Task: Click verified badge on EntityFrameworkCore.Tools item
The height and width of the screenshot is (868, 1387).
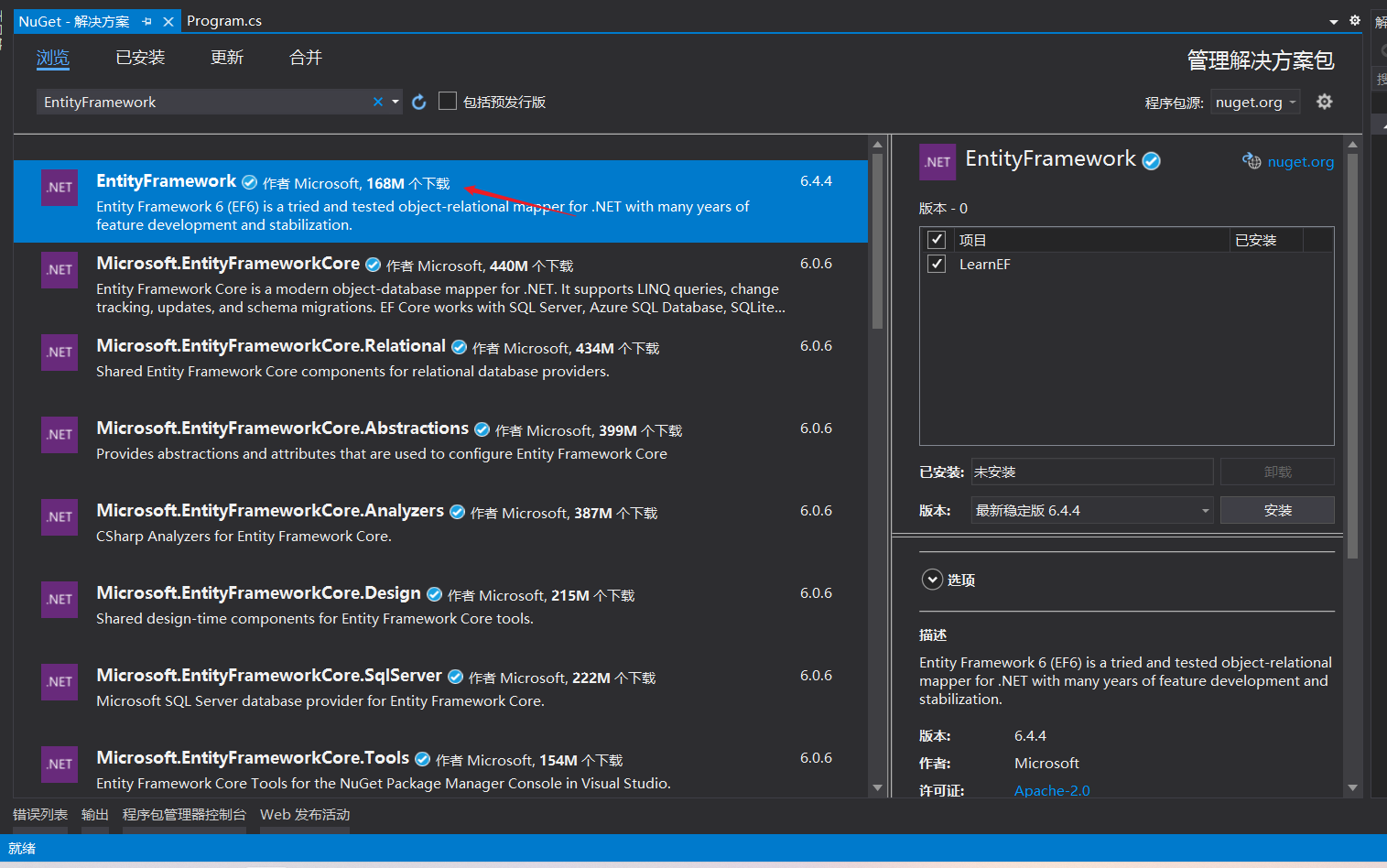Action: tap(422, 759)
